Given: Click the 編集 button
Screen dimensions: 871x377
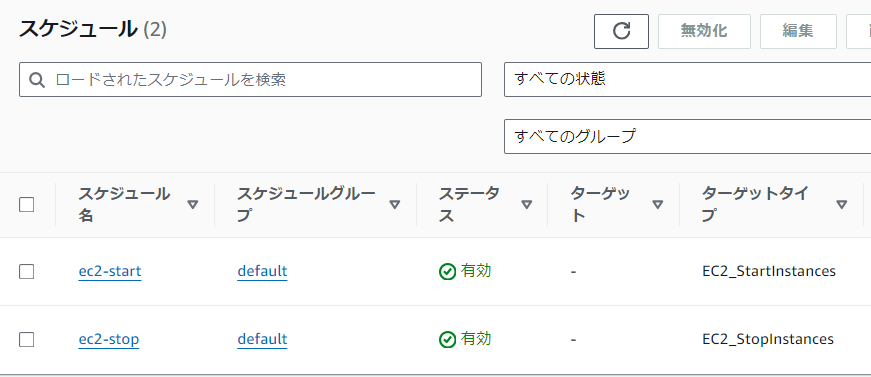Looking at the screenshot, I should coord(798,32).
